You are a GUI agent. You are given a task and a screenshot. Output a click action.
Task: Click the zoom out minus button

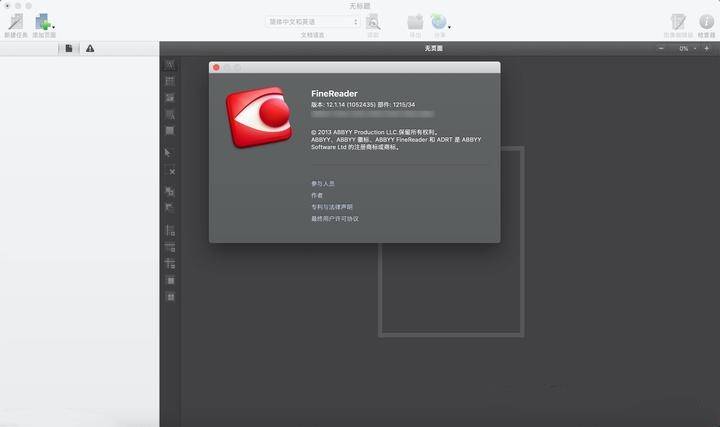[x=661, y=48]
